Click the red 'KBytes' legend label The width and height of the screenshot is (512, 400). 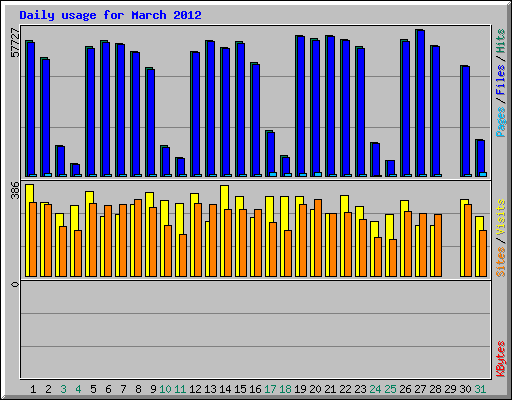(x=501, y=359)
